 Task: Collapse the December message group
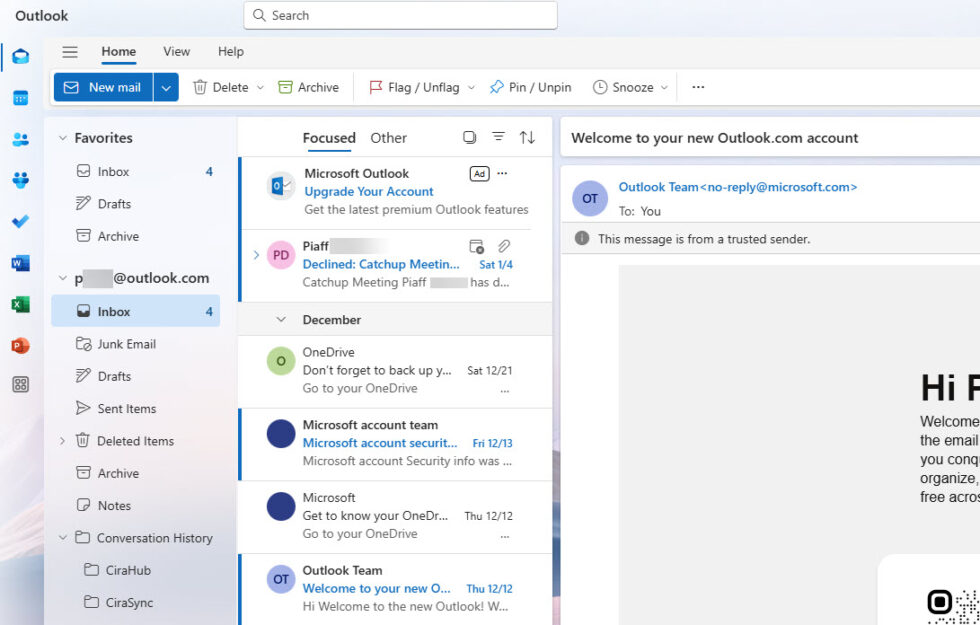282,319
